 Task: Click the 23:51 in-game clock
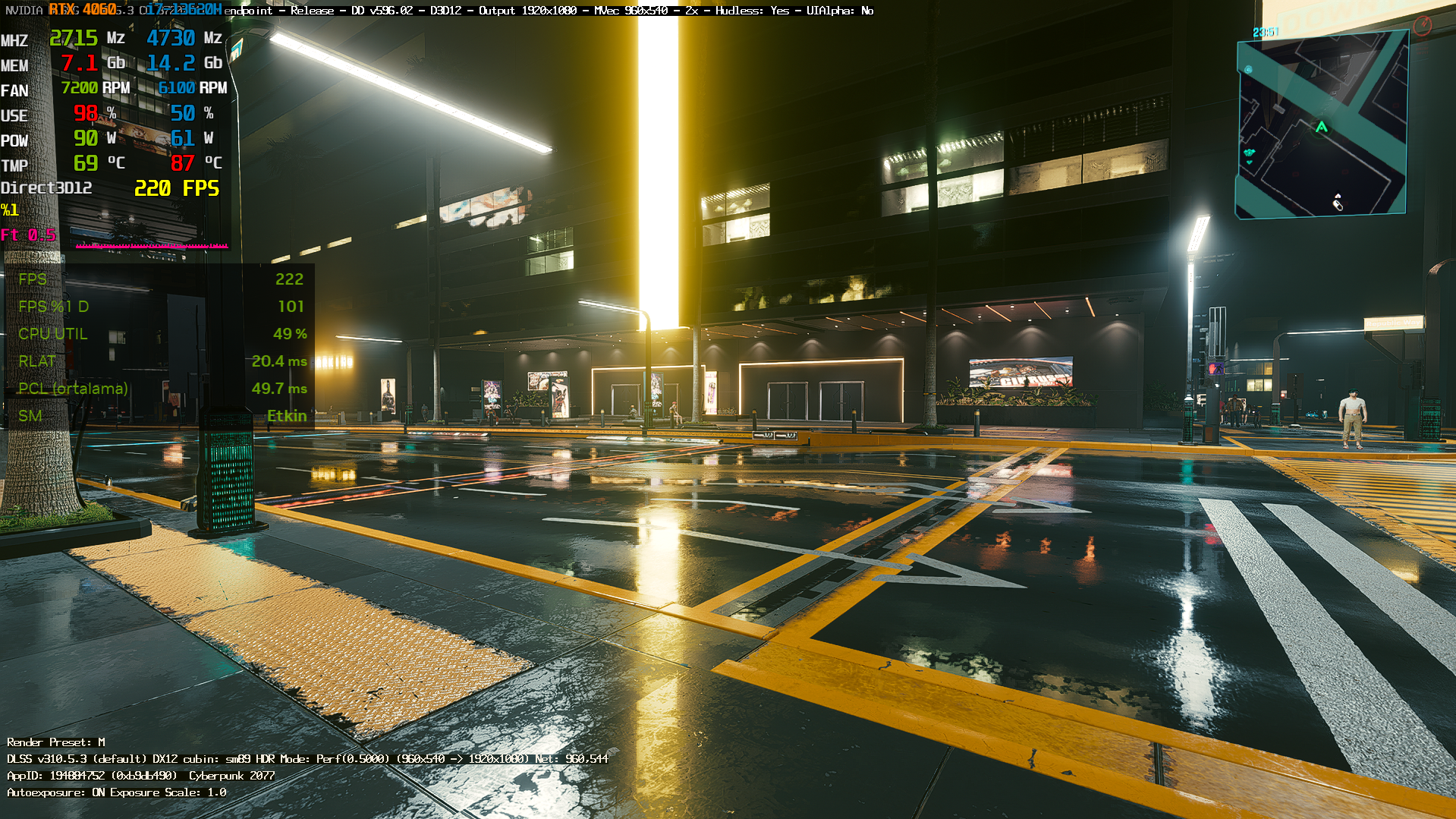tap(1266, 32)
